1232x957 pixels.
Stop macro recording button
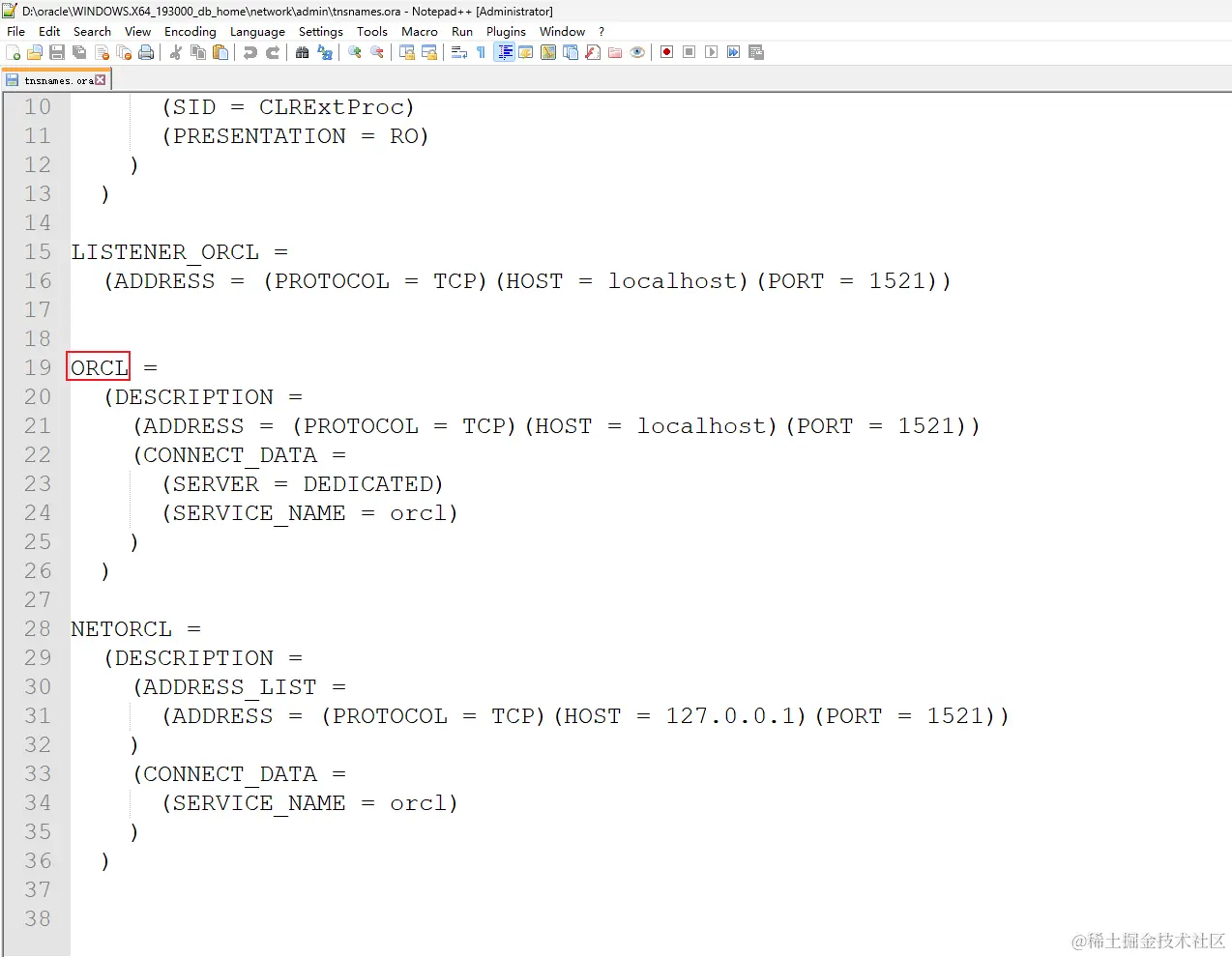click(x=689, y=52)
